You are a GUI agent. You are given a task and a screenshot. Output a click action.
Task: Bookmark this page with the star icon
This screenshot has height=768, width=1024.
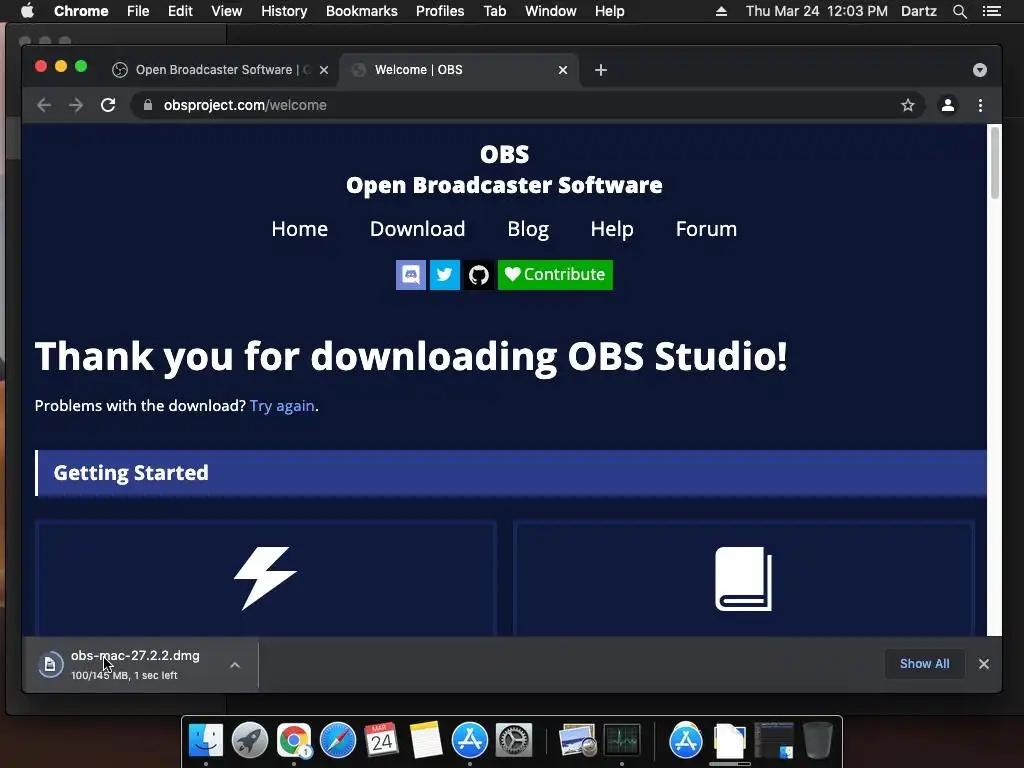coord(908,105)
